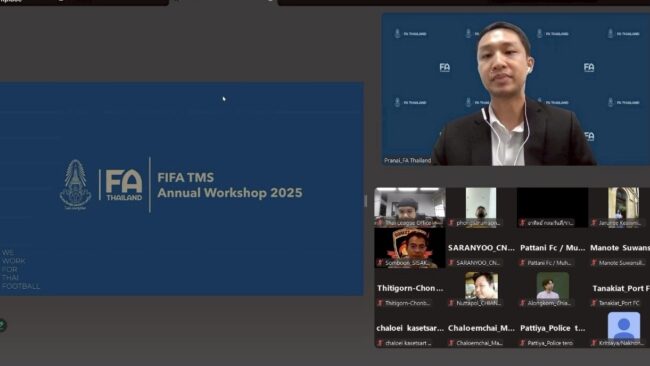Select the Nuttapol_CHIAN video thumbnail
The height and width of the screenshot is (366, 650).
(x=481, y=286)
